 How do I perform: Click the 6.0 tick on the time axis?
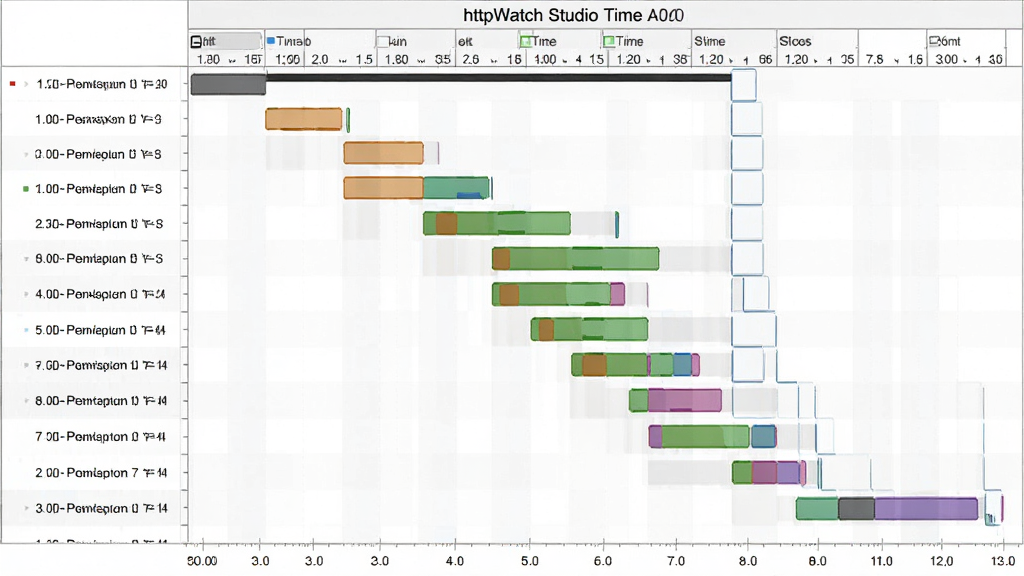[603, 561]
